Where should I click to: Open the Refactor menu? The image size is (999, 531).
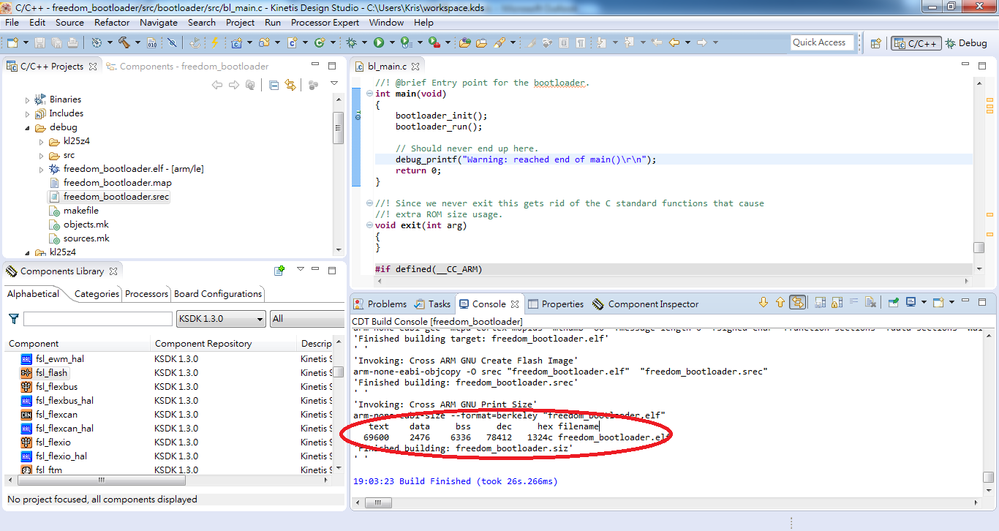coord(111,22)
